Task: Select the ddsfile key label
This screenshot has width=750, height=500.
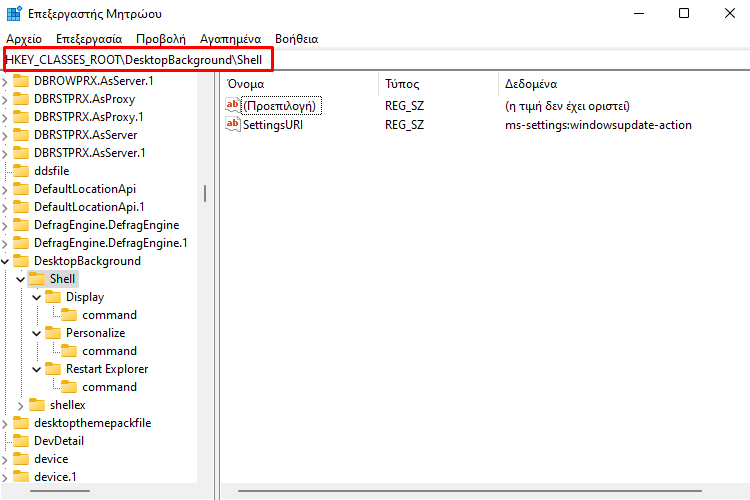Action: click(x=52, y=171)
